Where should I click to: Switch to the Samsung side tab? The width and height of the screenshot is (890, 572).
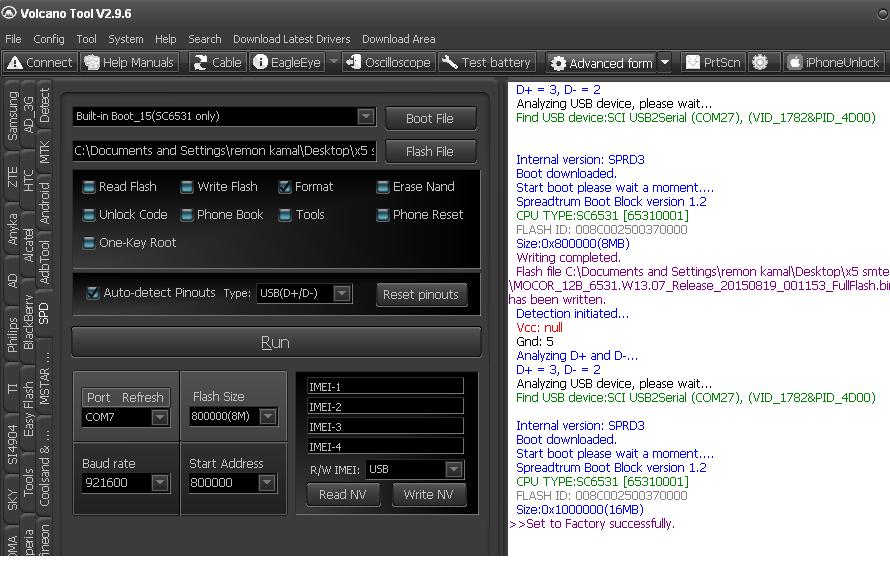[12, 116]
